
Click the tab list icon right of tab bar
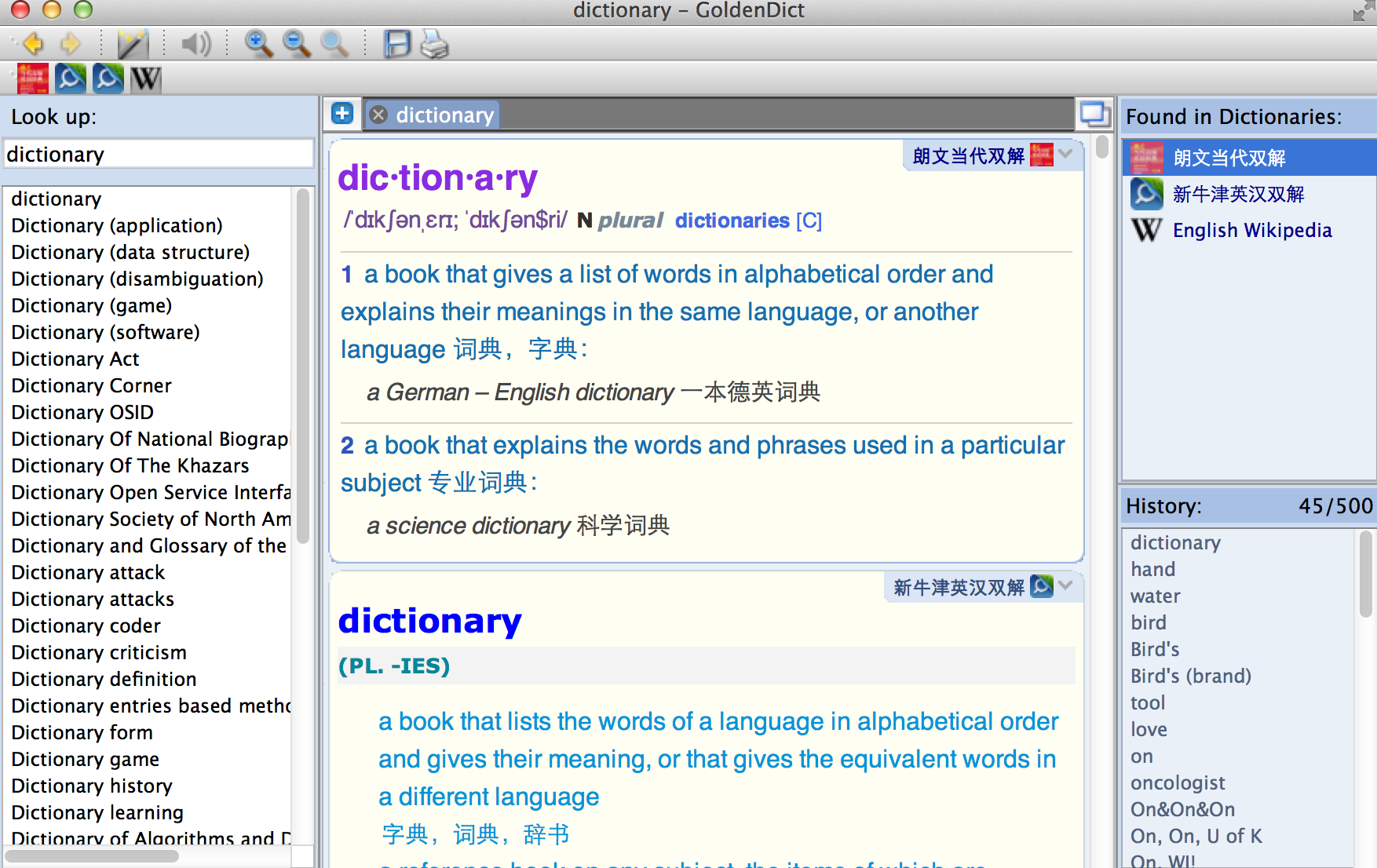[1095, 115]
